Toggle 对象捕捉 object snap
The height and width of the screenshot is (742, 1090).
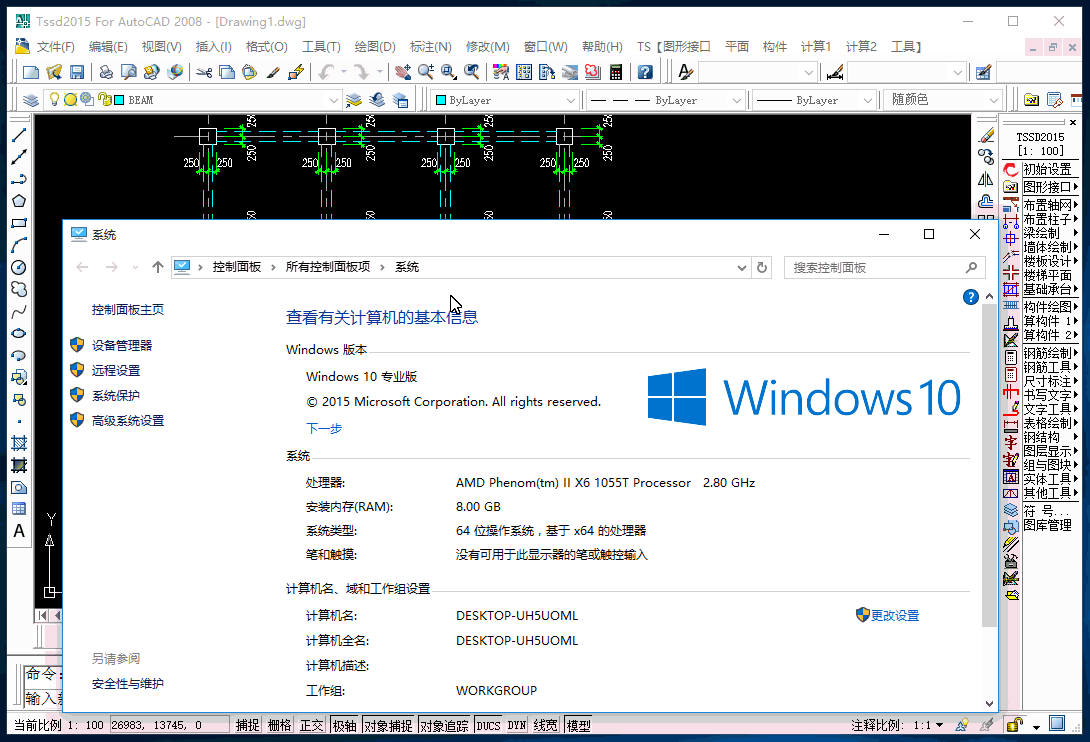tap(388, 725)
